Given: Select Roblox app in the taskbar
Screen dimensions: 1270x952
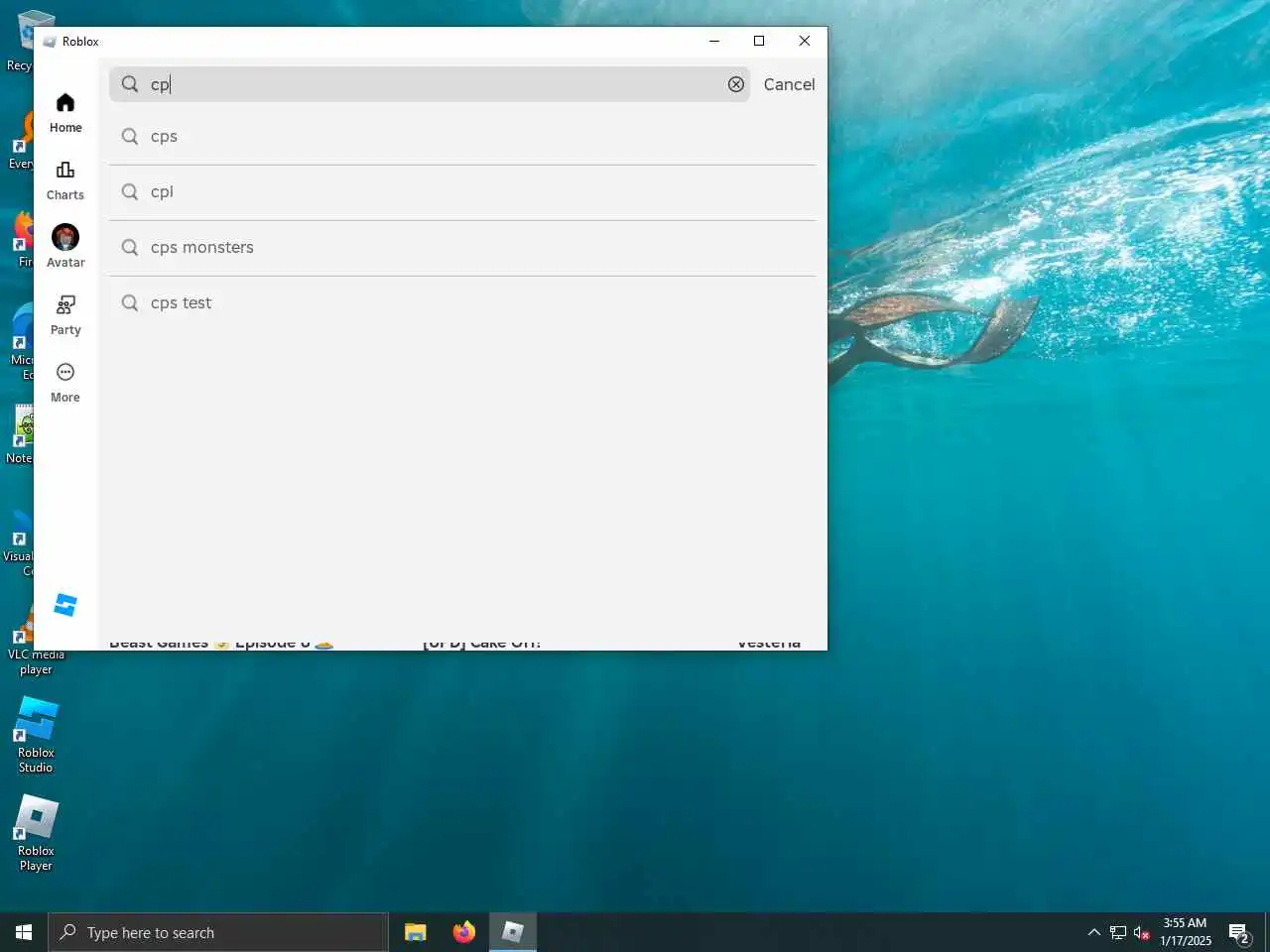Looking at the screenshot, I should pyautogui.click(x=513, y=932).
